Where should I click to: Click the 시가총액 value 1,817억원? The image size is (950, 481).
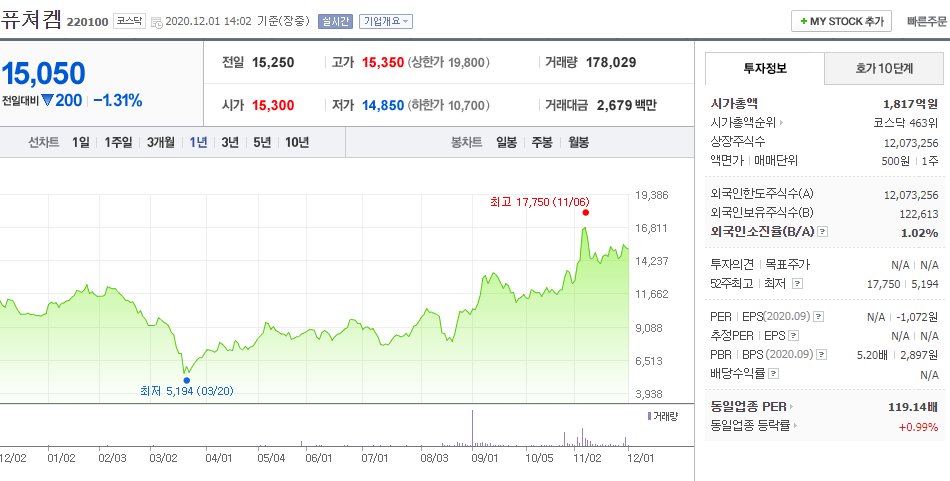coord(911,104)
